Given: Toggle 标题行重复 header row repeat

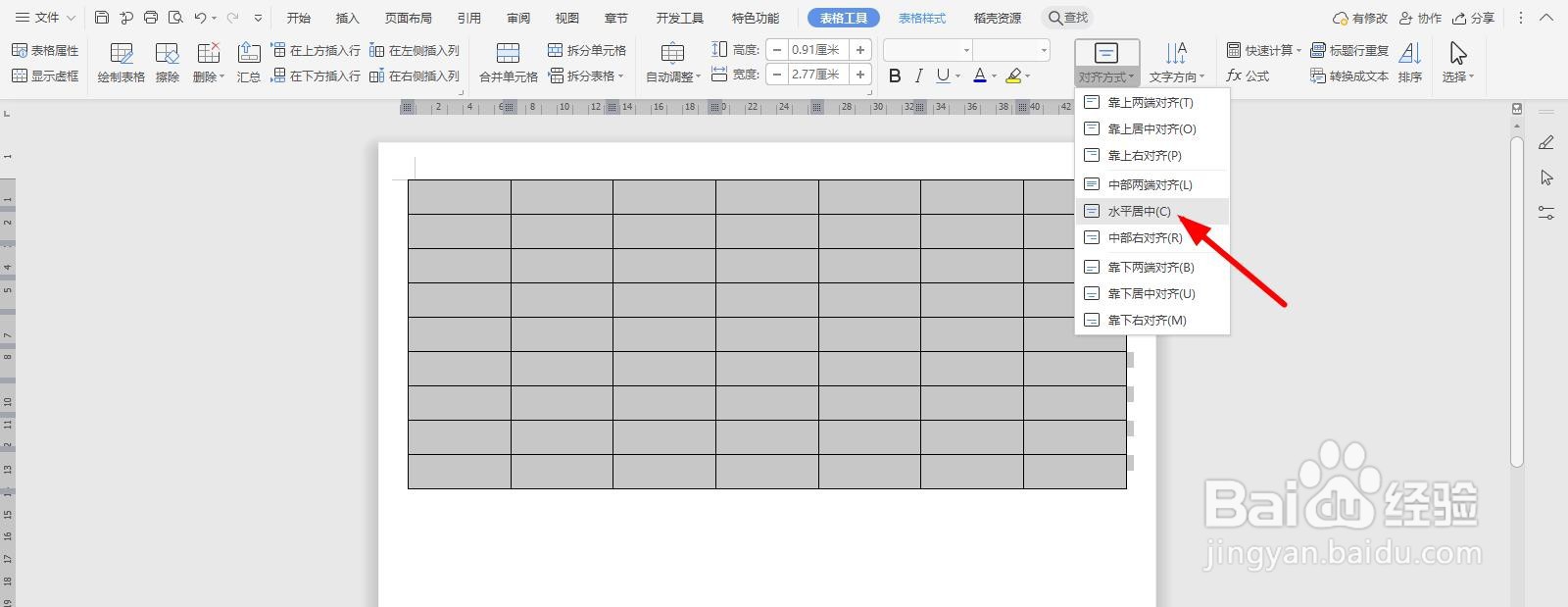Looking at the screenshot, I should 1349,50.
